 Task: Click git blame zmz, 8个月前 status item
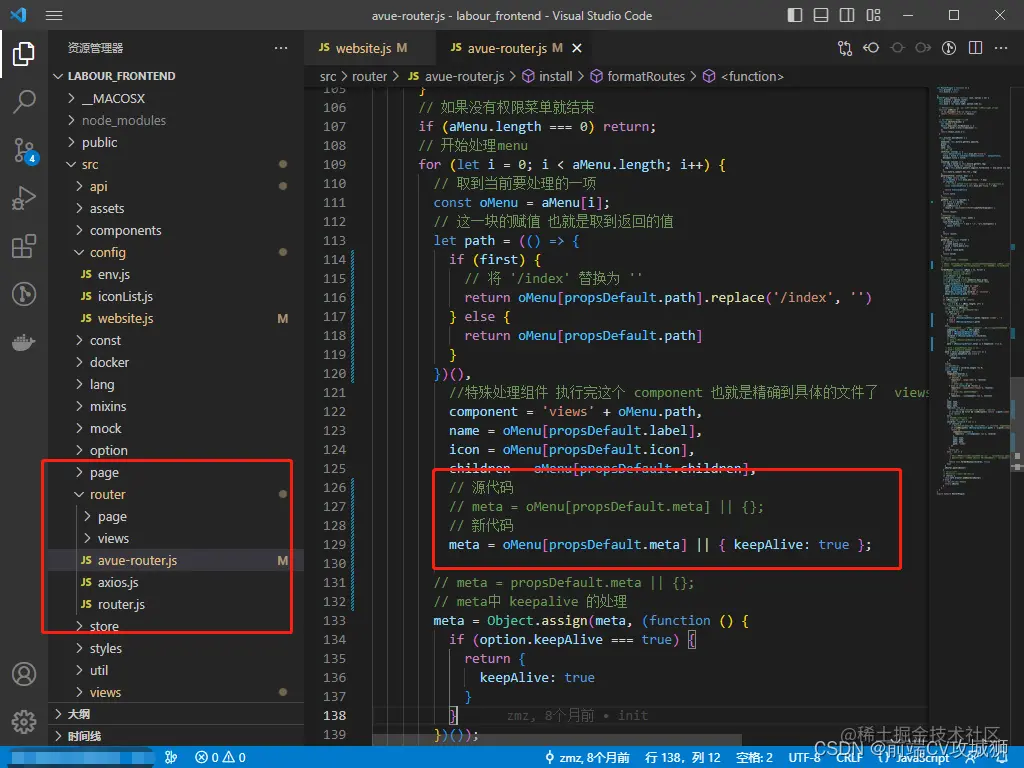coord(587,758)
